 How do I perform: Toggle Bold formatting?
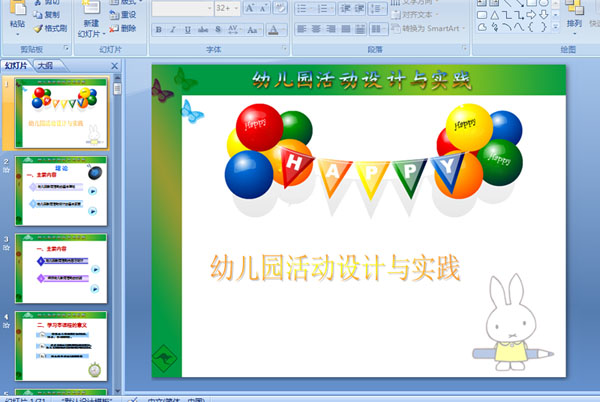tap(158, 30)
